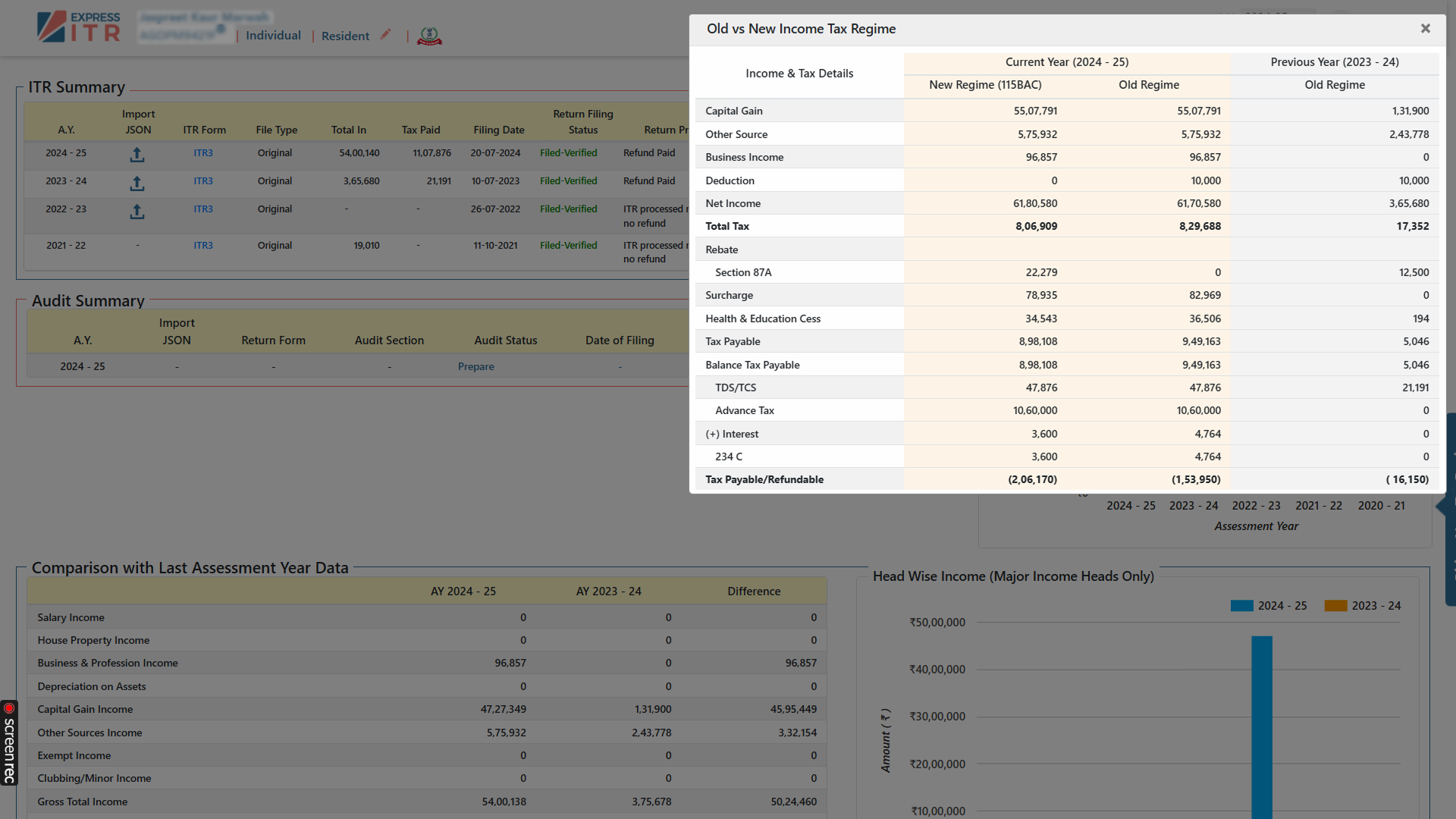Upload JSON for AY 2024-25 row
1456x819 pixels.
pyautogui.click(x=137, y=154)
